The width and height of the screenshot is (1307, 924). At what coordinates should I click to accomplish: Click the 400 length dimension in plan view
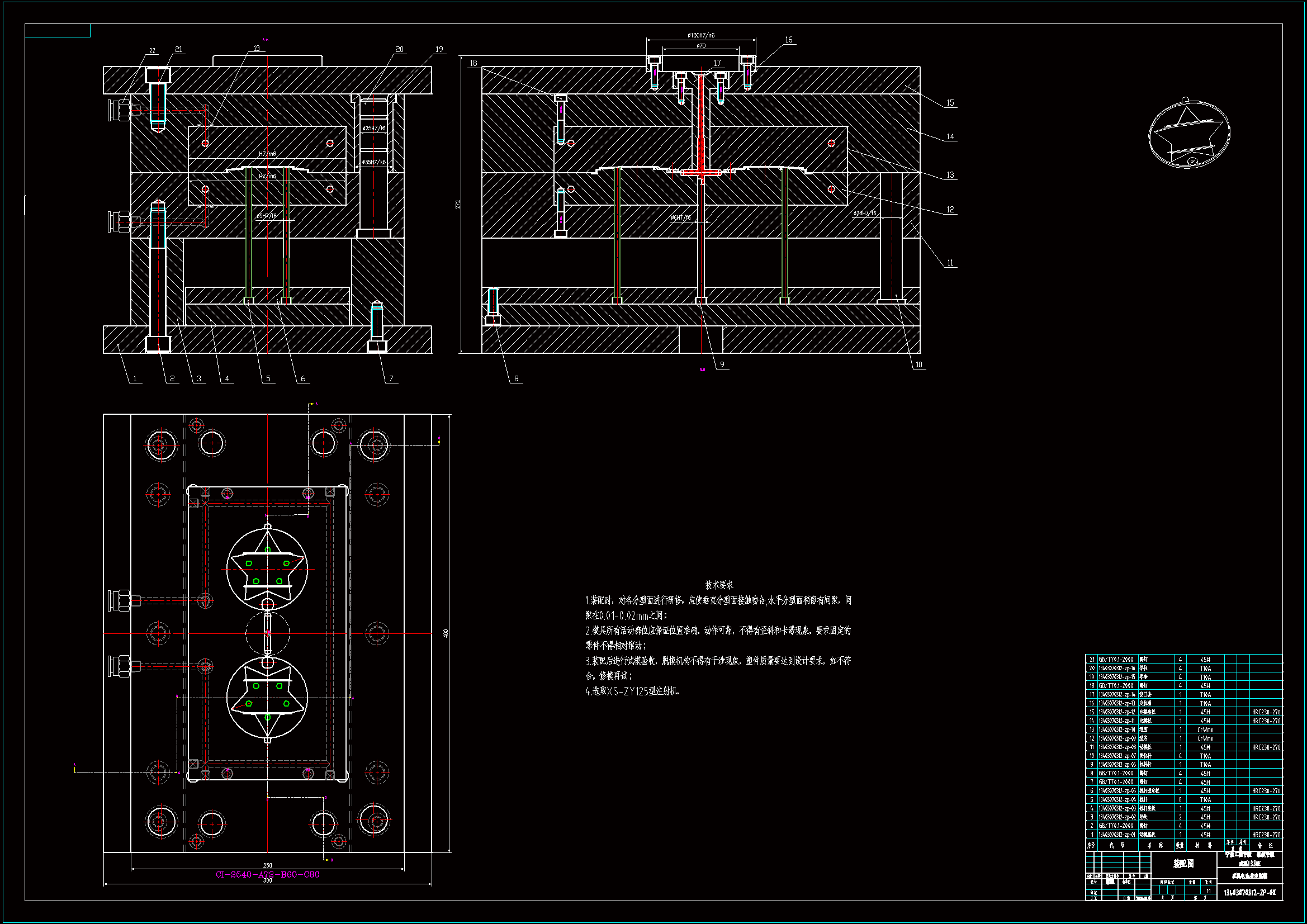pos(446,633)
